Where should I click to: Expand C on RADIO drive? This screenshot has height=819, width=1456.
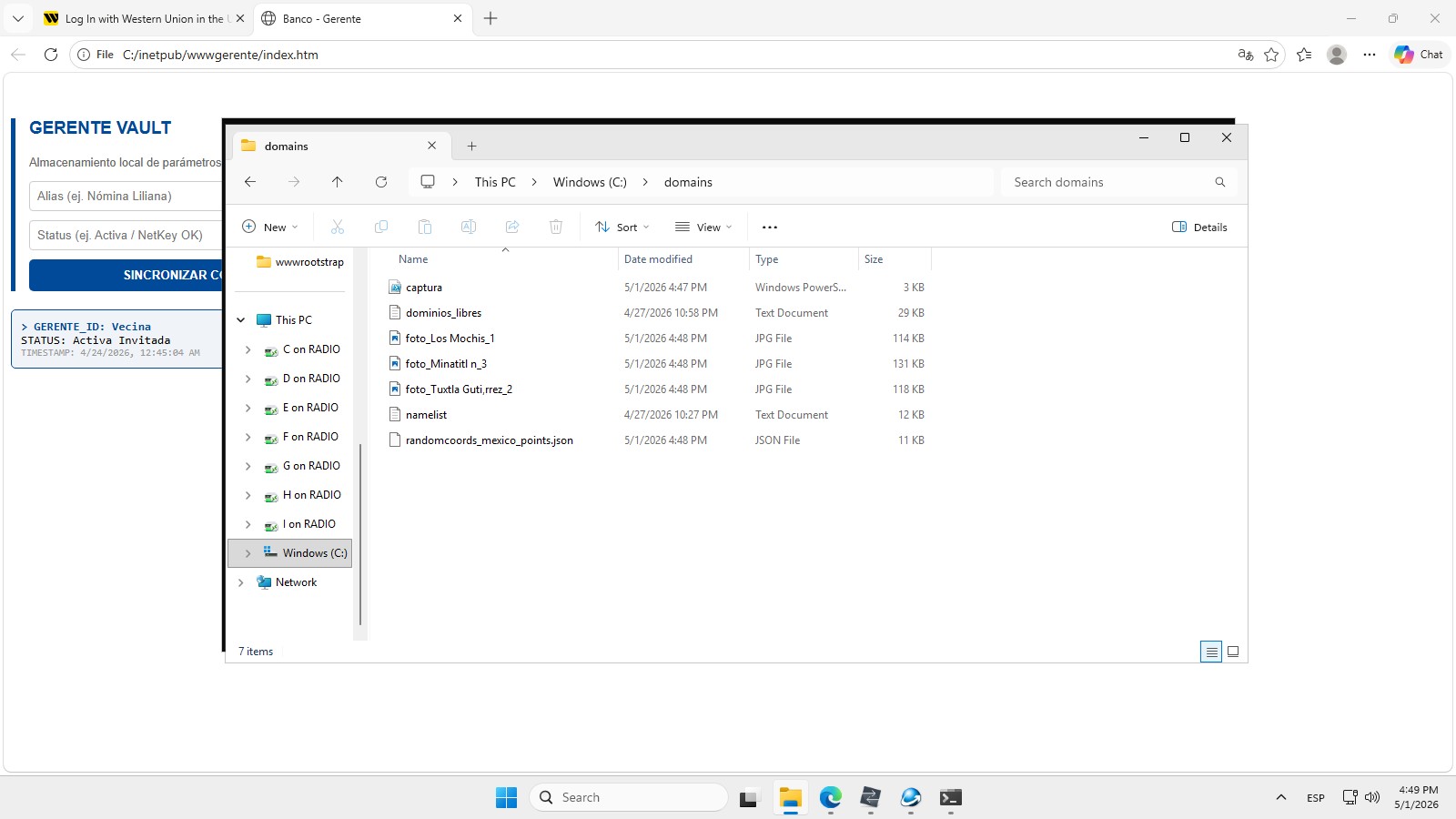[x=248, y=349]
